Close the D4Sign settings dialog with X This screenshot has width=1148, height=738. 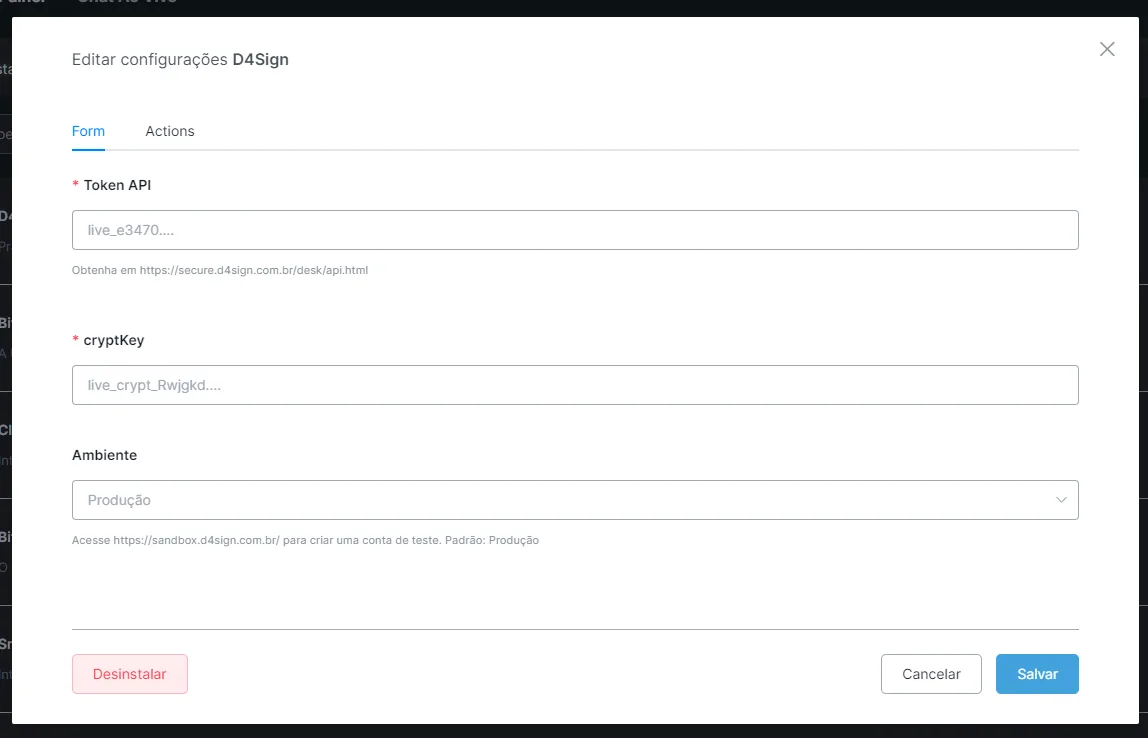(1107, 49)
